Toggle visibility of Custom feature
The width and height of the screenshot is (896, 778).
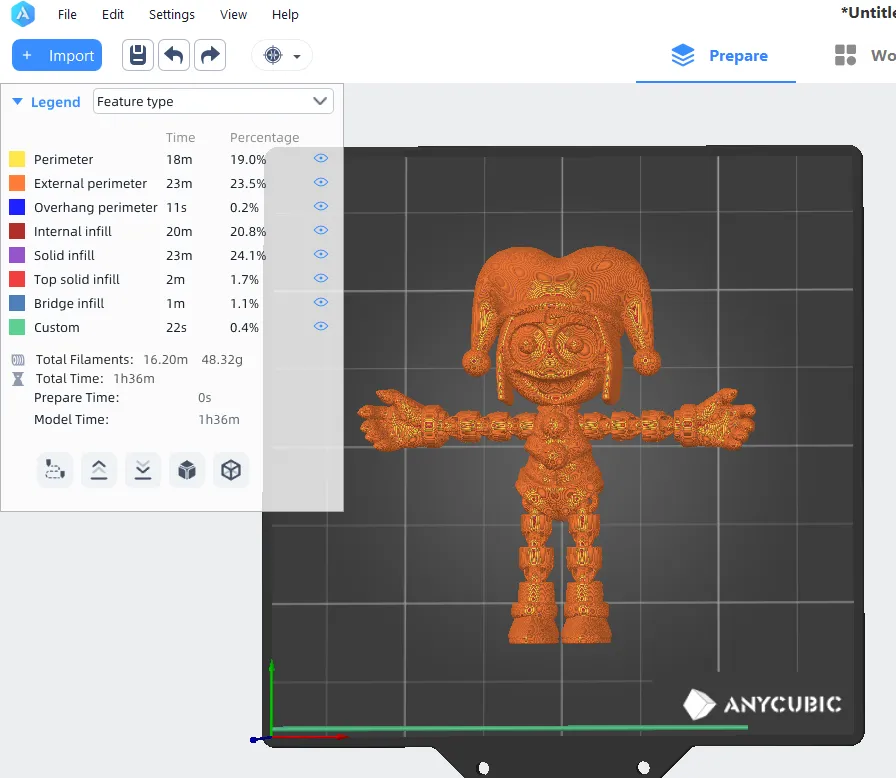point(321,326)
